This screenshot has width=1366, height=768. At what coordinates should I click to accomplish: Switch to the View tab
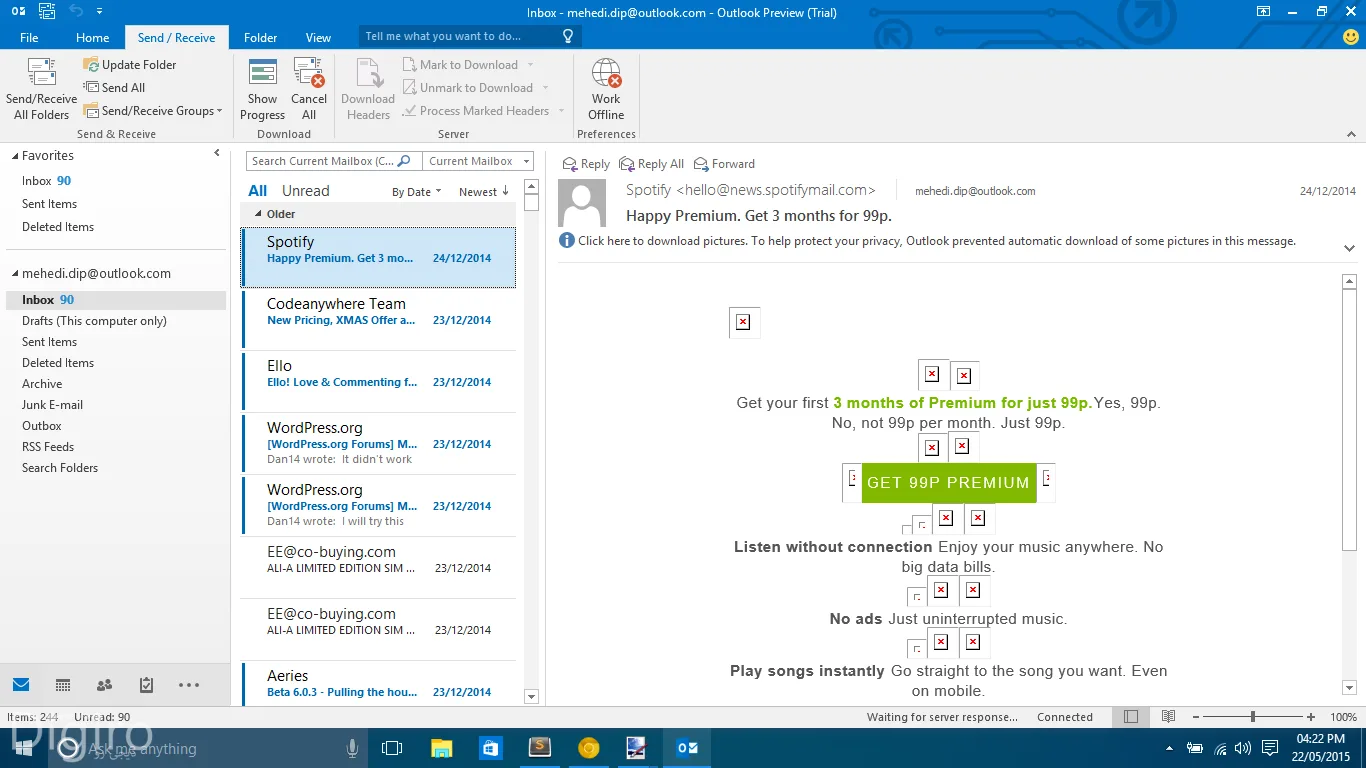[318, 37]
